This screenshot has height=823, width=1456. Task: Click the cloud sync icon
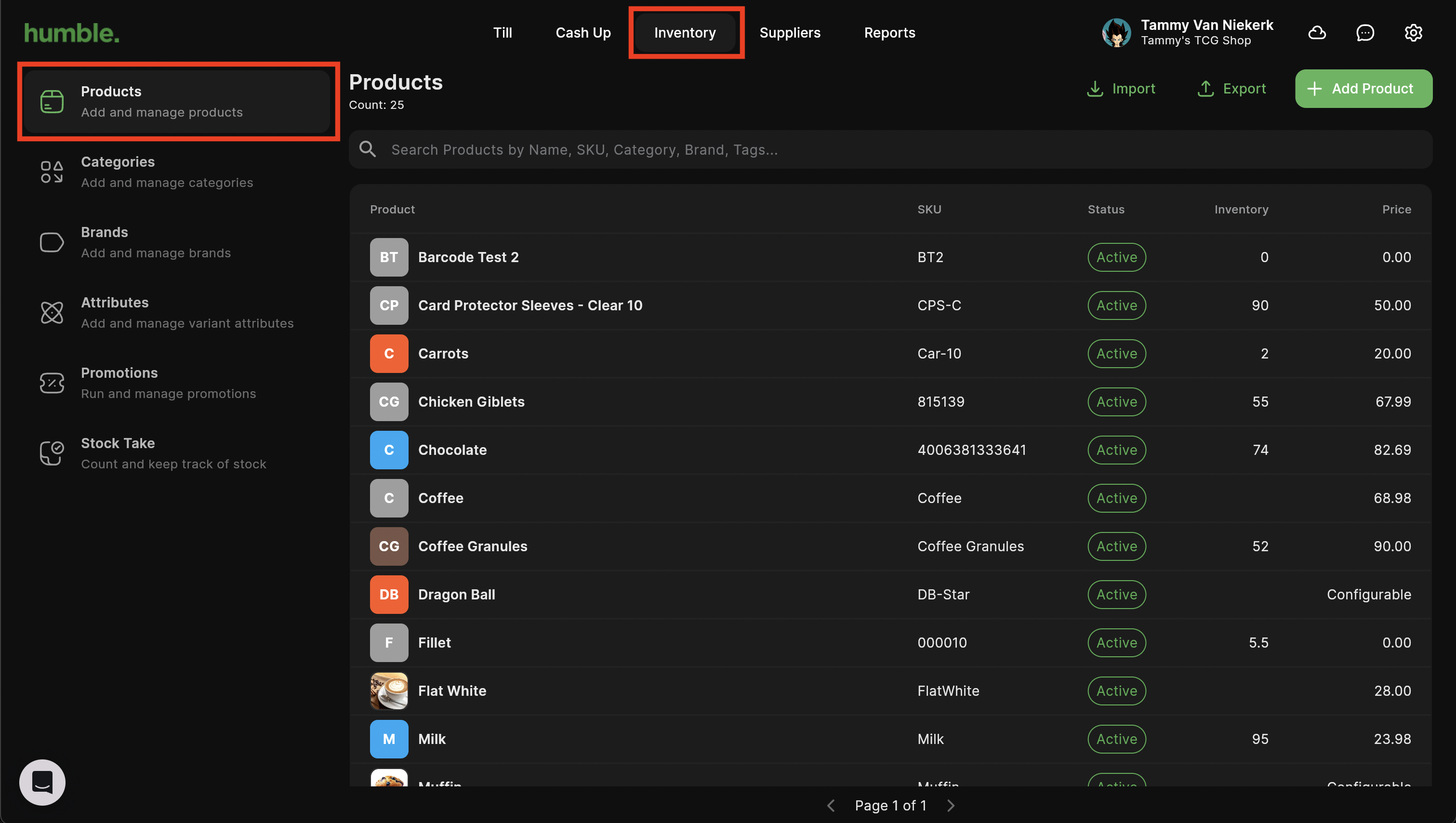tap(1317, 33)
